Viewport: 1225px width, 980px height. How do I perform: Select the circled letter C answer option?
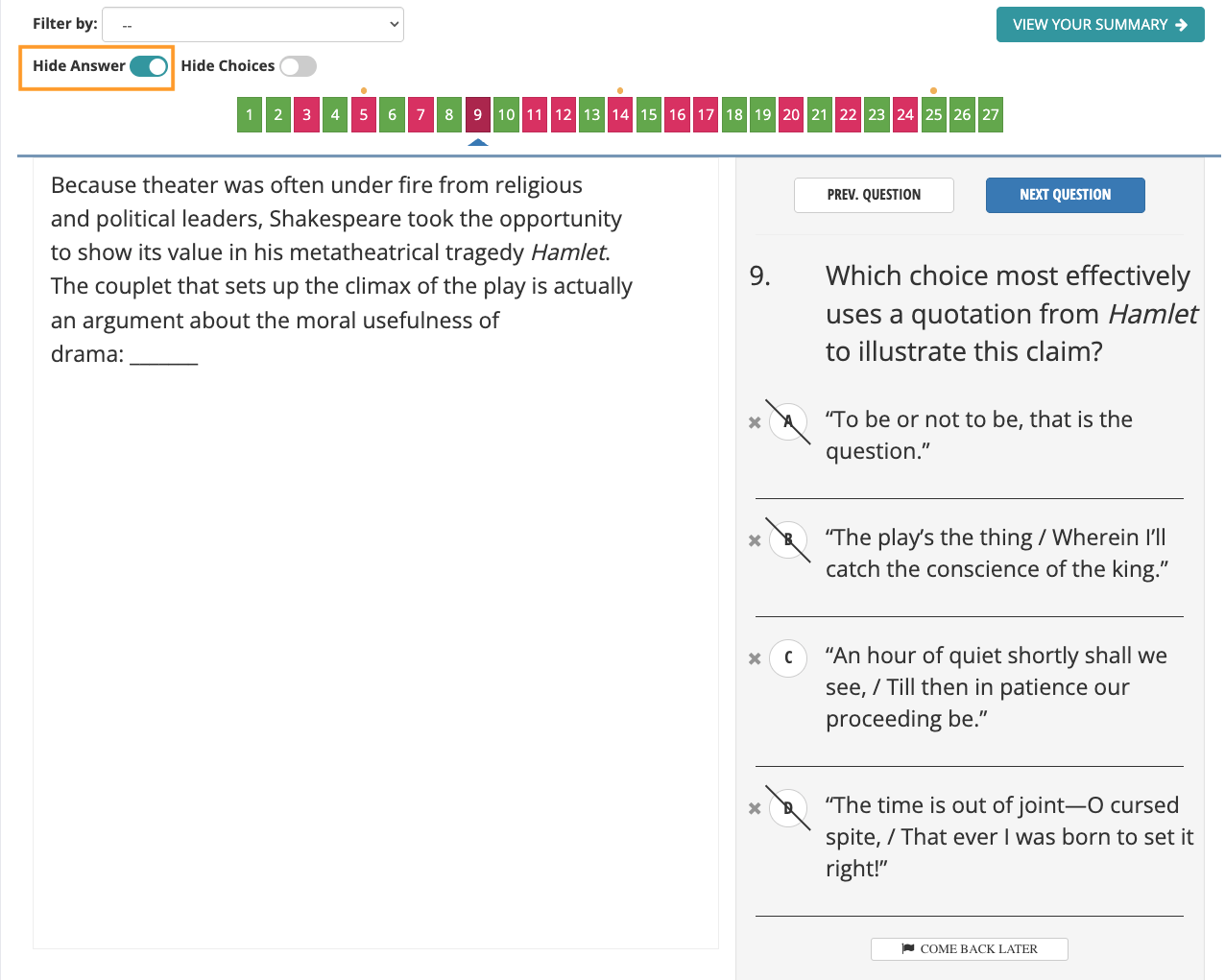tap(787, 658)
